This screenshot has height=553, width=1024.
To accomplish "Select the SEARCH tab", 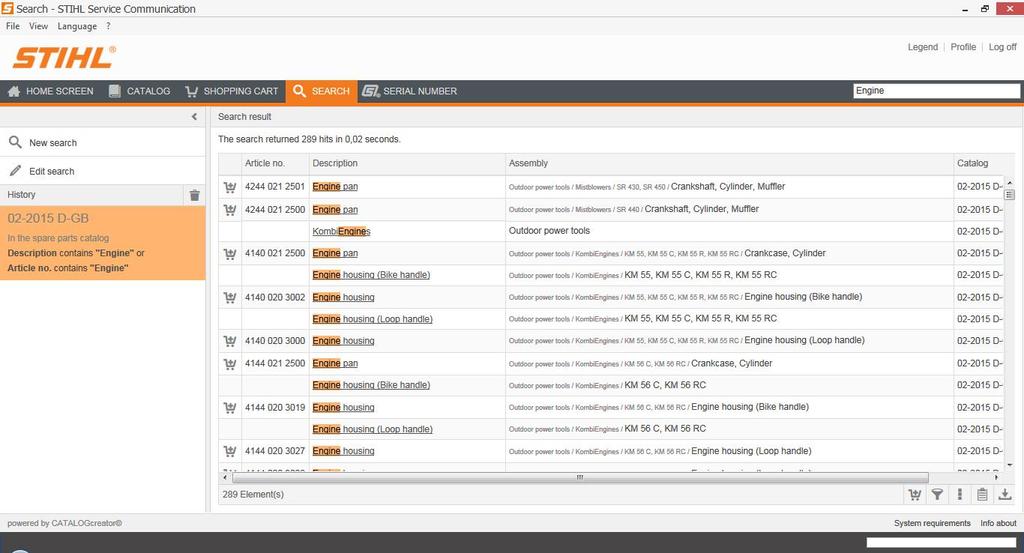I will (321, 91).
